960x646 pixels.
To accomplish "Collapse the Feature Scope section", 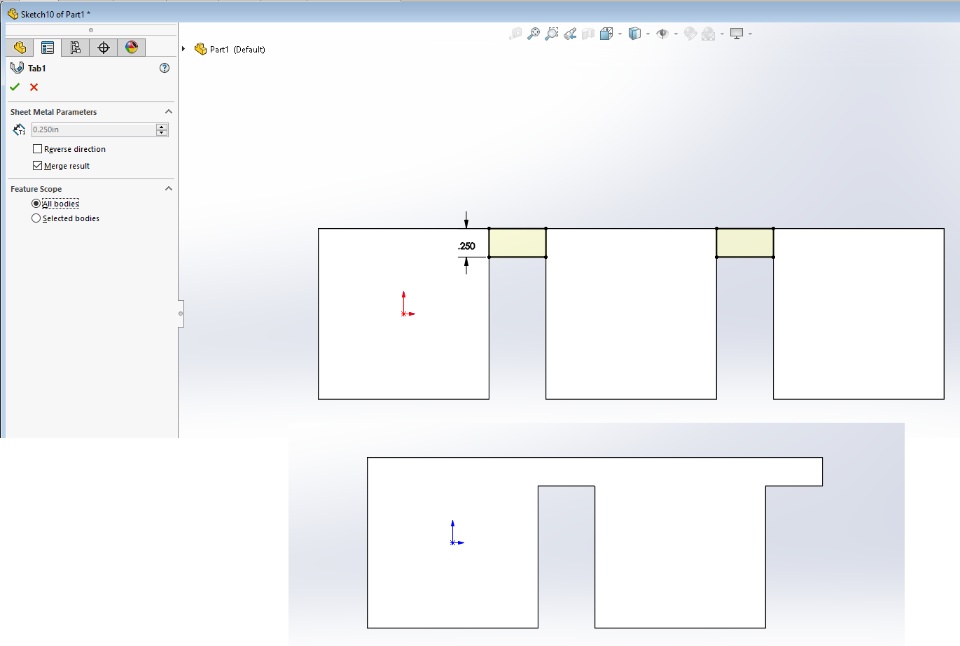I will coord(168,189).
